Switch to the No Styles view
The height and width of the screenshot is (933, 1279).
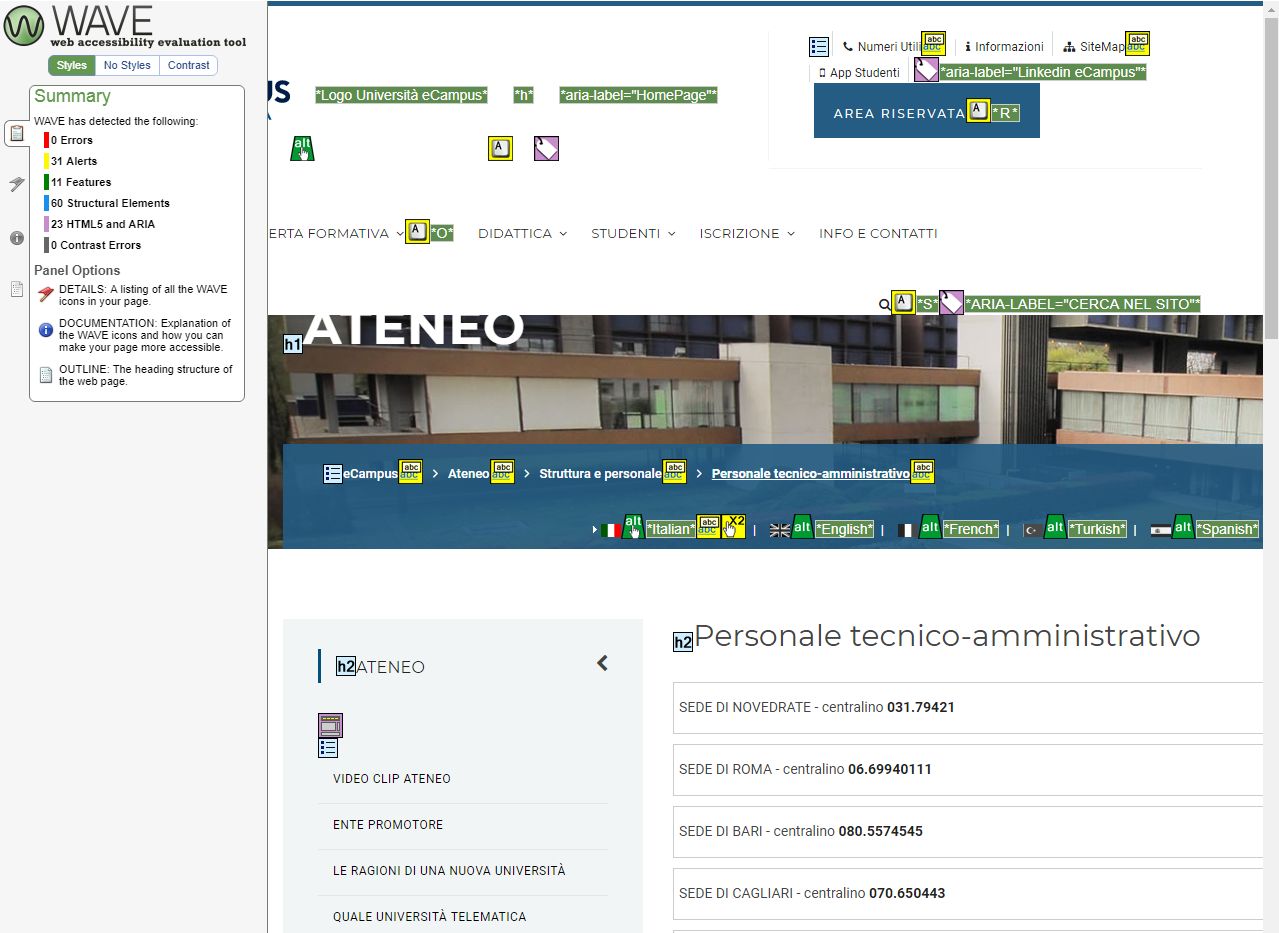(127, 65)
